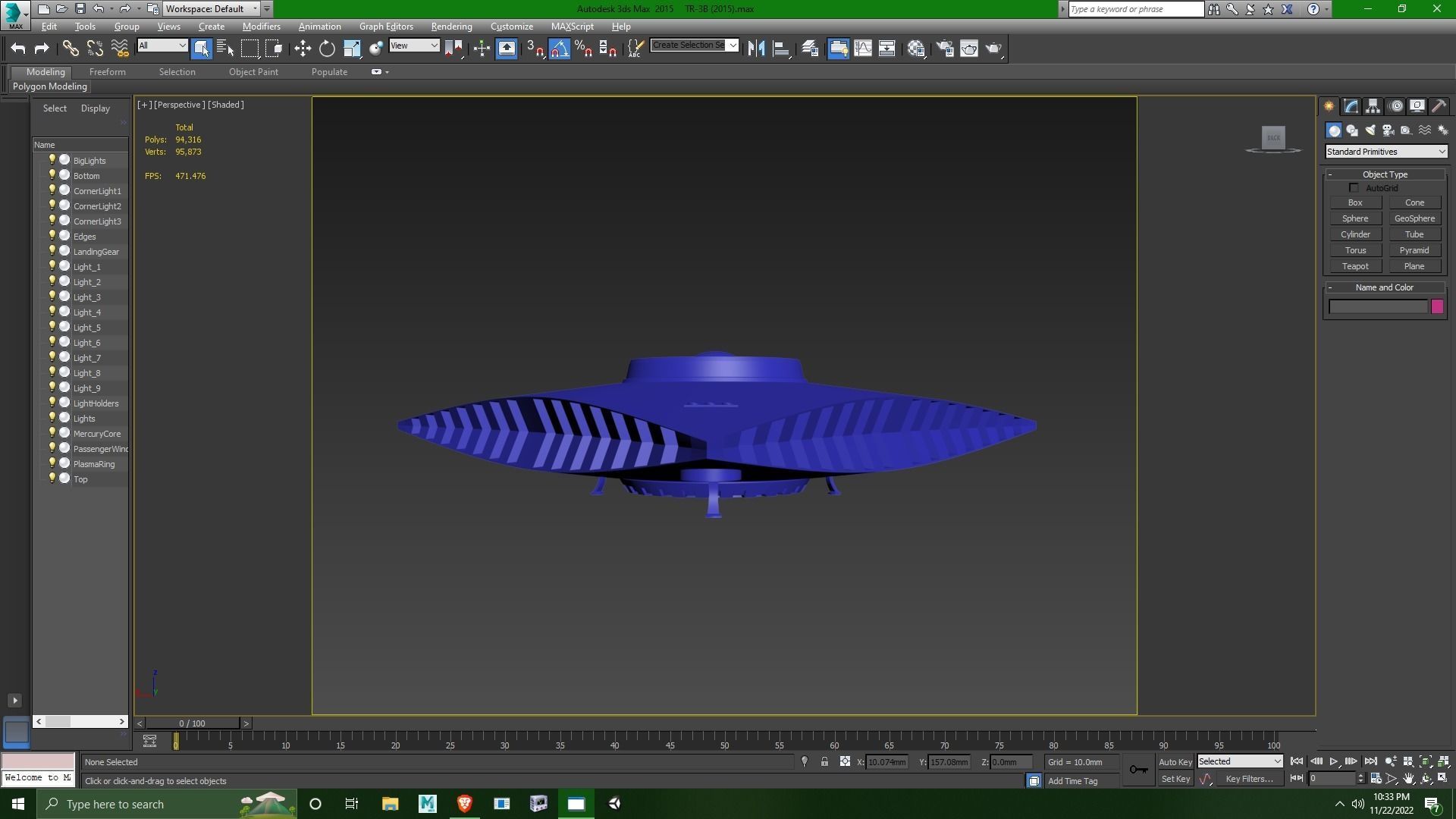Open the Utilities panel tab
Image resolution: width=1456 pixels, height=819 pixels.
tap(1439, 106)
